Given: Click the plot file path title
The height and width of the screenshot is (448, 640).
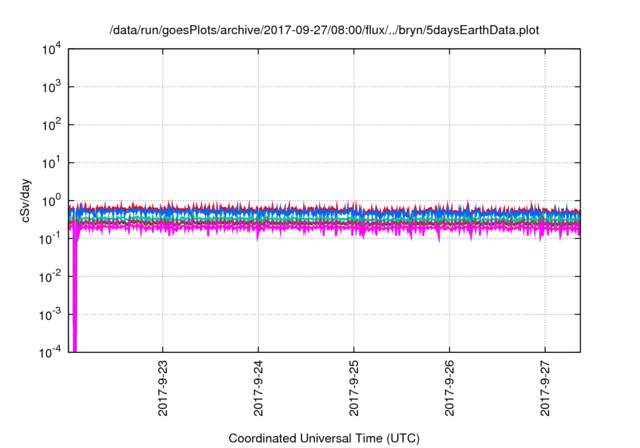Looking at the screenshot, I should click(x=324, y=30).
